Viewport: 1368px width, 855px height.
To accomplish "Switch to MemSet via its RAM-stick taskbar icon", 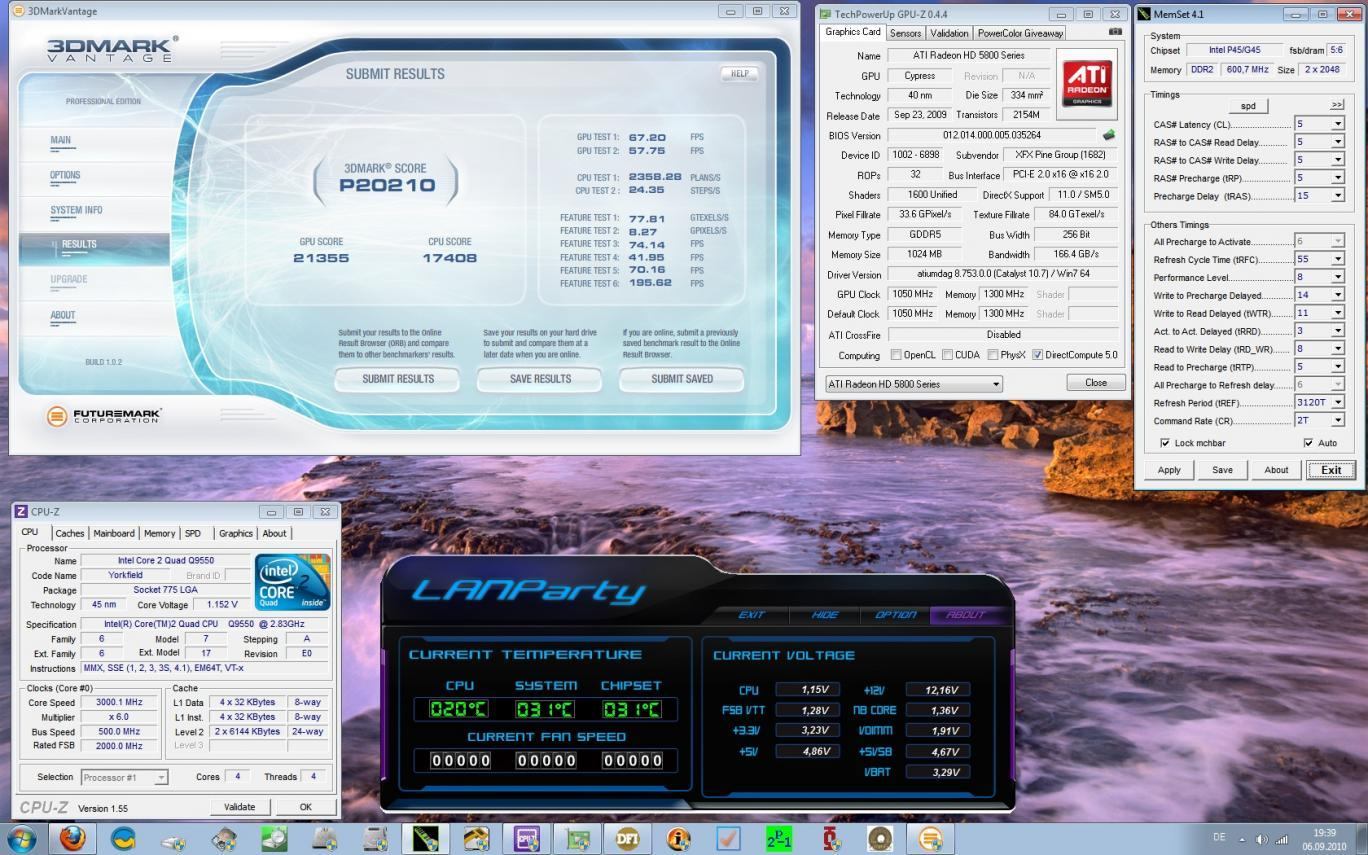I will pyautogui.click(x=425, y=838).
